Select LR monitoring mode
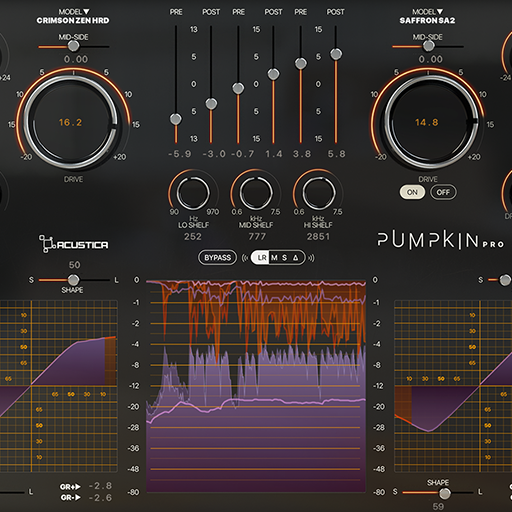 [262, 258]
